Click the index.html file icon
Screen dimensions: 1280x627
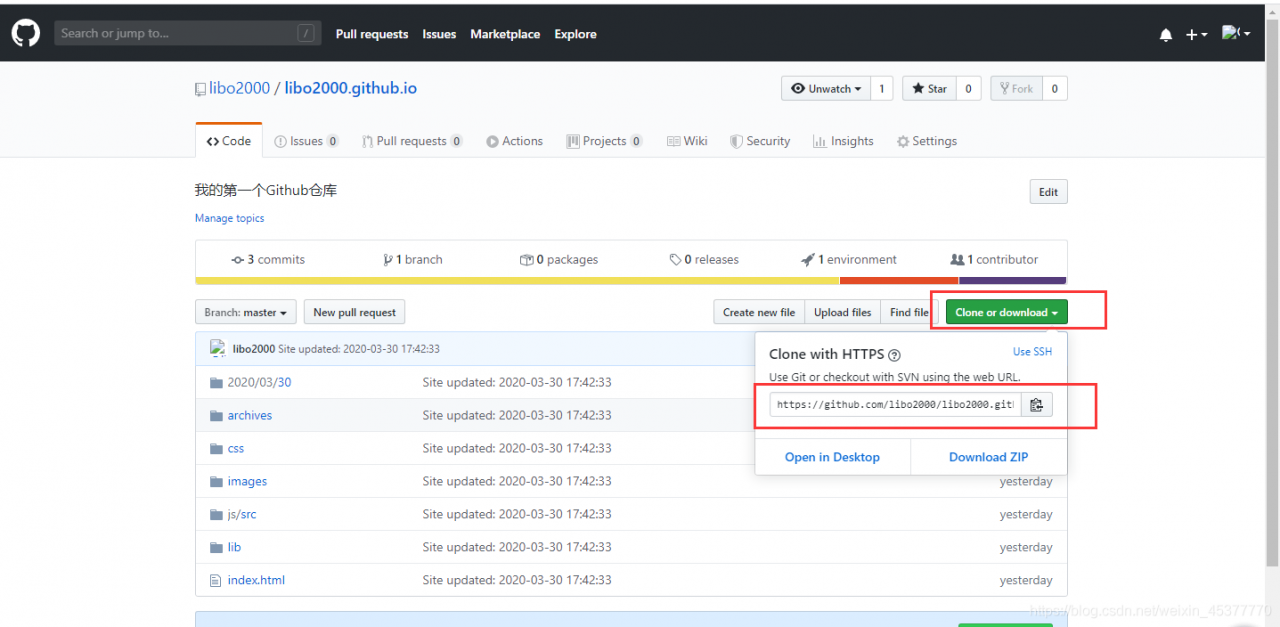point(215,580)
